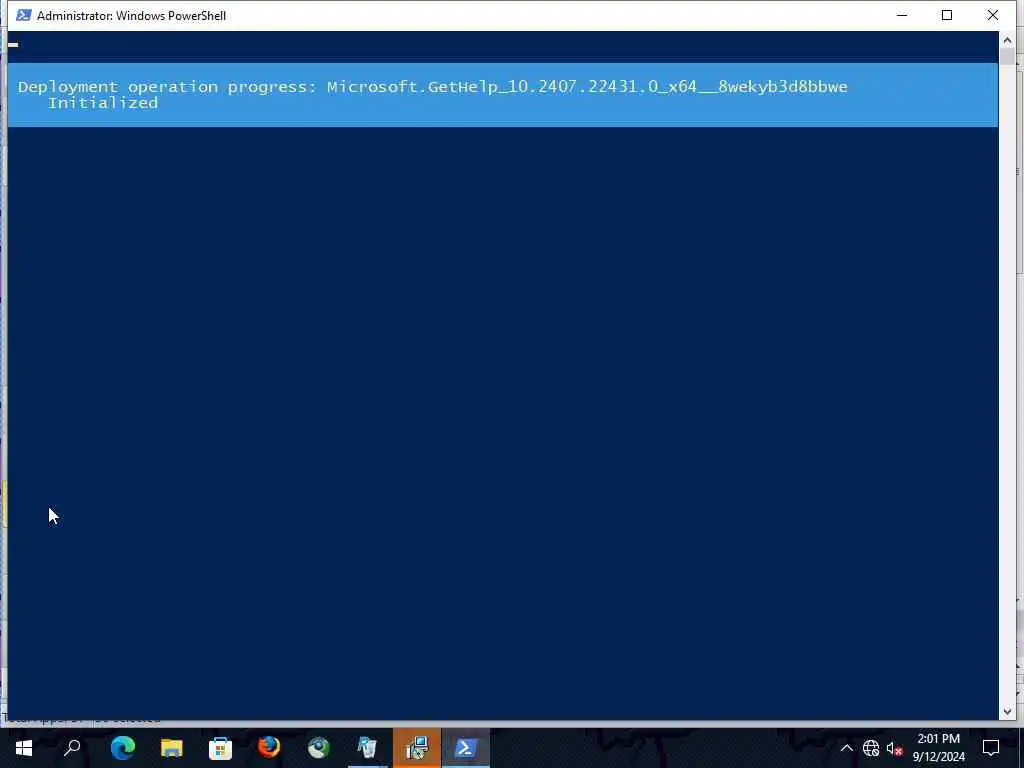Open the Action Center notifications icon

coord(991,748)
